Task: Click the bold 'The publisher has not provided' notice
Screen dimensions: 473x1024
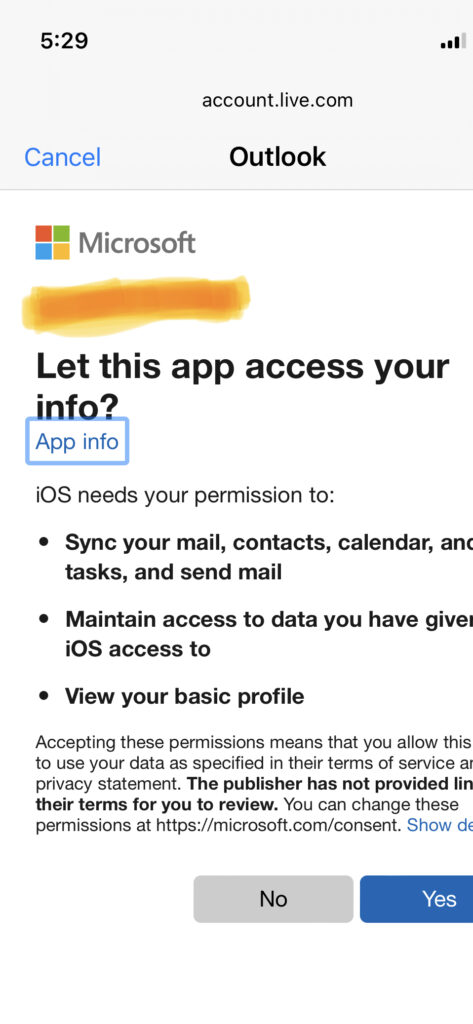Action: 254,793
